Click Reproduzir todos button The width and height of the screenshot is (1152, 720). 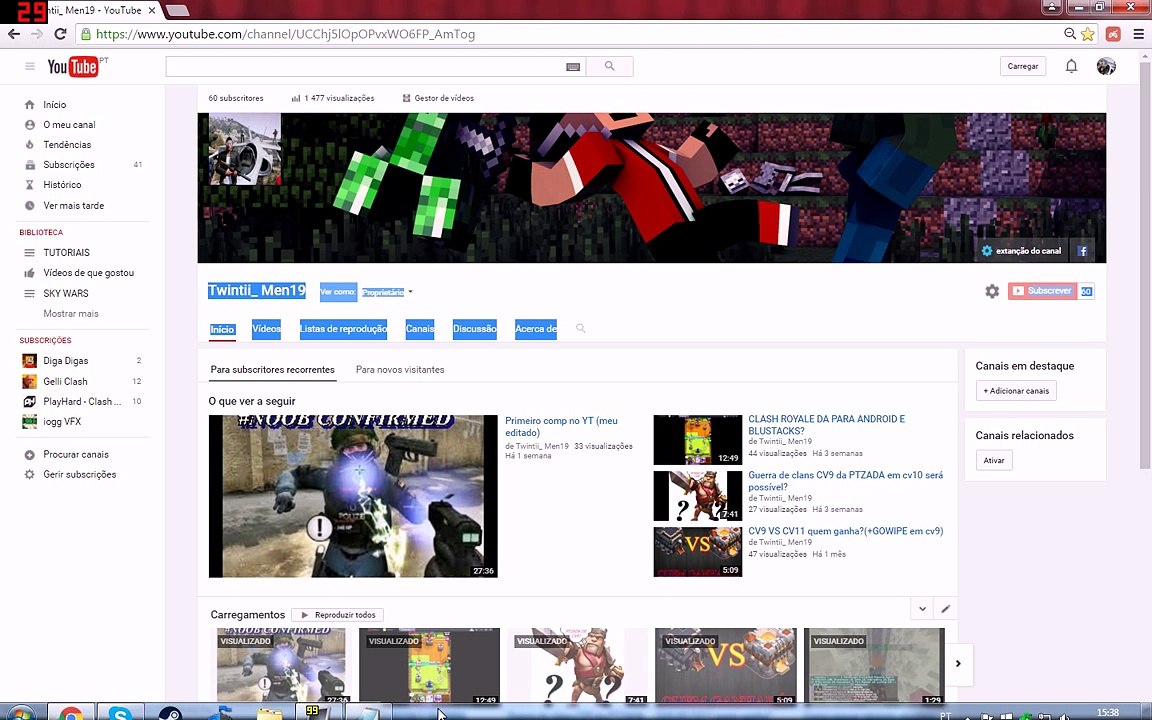[337, 615]
